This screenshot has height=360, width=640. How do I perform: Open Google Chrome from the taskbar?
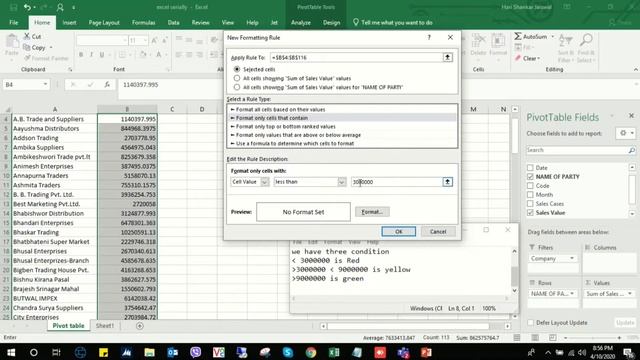pyautogui.click(x=311, y=352)
